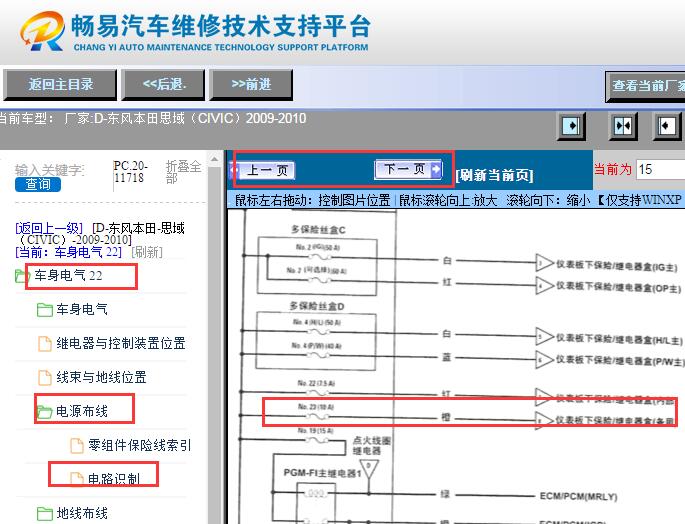This screenshot has width=685, height=524.
Task: Click page icon beside 继电器与控制装置位置
Action: (45, 344)
